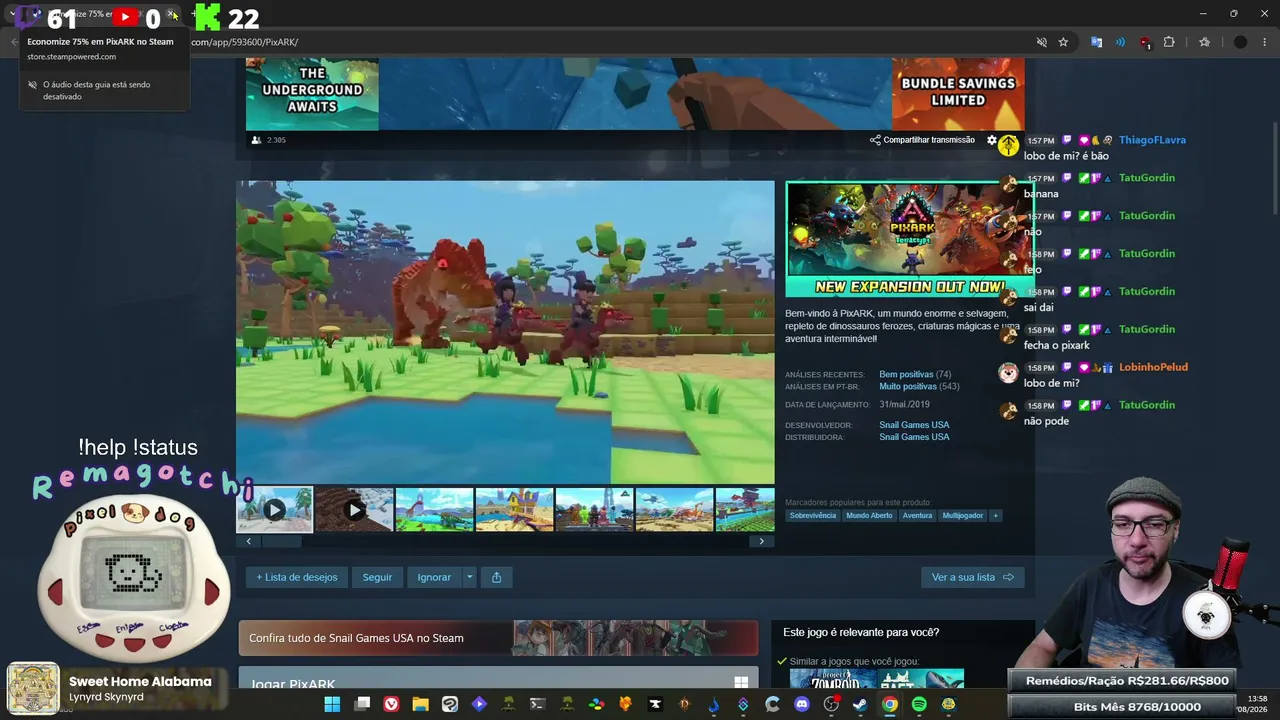Select the third screenshot thumbnail with dinosaur
The height and width of the screenshot is (720, 1280).
click(434, 510)
